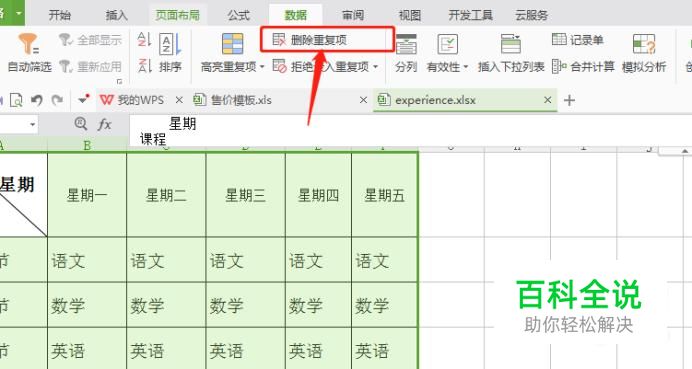
Task: Select the 星期一 header cell
Action: pyautogui.click(x=87, y=195)
